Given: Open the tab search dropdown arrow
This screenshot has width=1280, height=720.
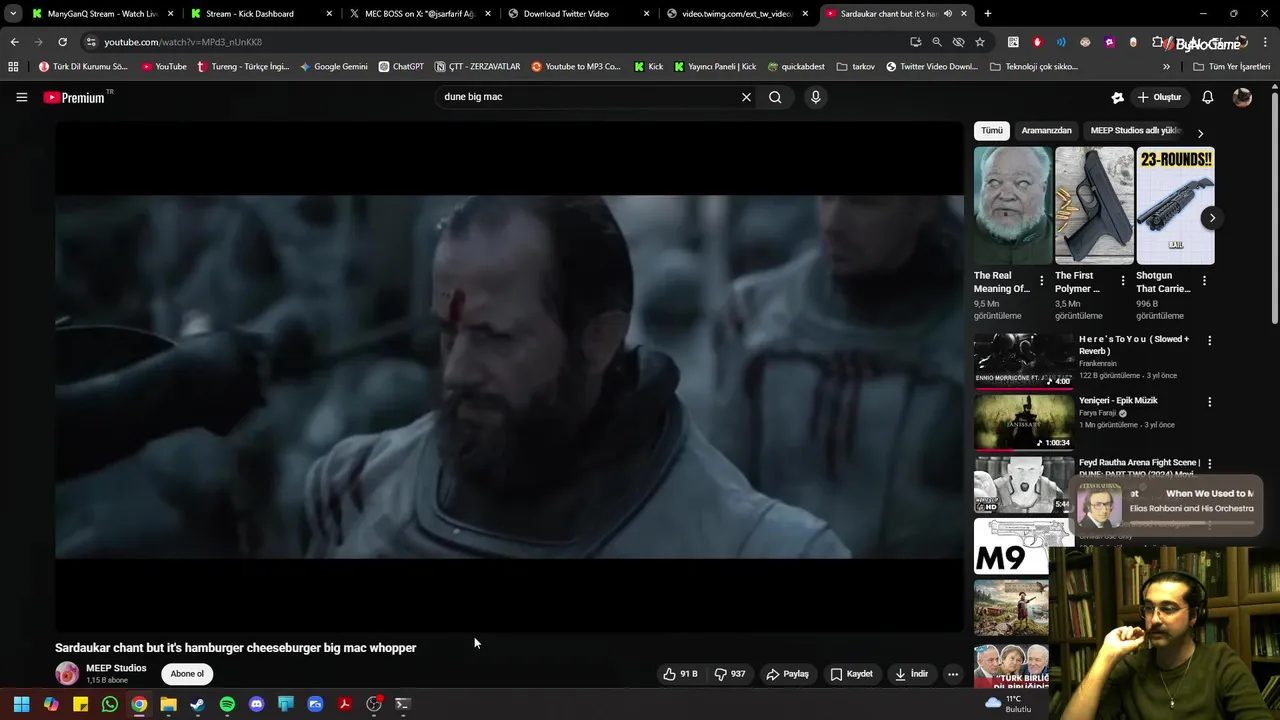Looking at the screenshot, I should [x=11, y=14].
